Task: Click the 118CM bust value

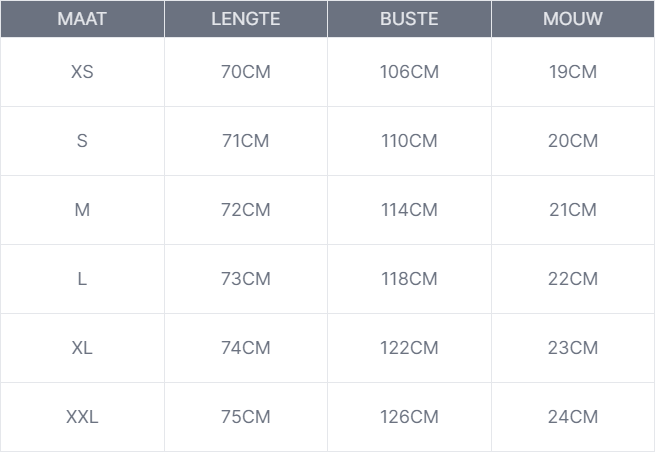Action: (x=409, y=279)
